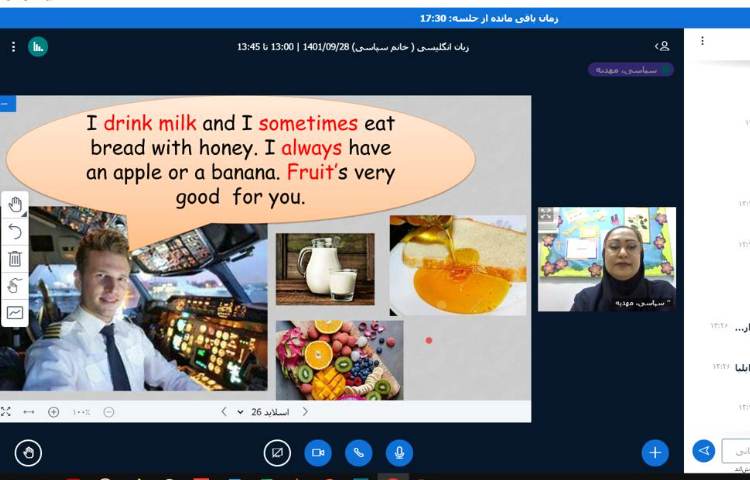This screenshot has width=750, height=480.
Task: Click the talking indicator name pill
Action: point(630,70)
